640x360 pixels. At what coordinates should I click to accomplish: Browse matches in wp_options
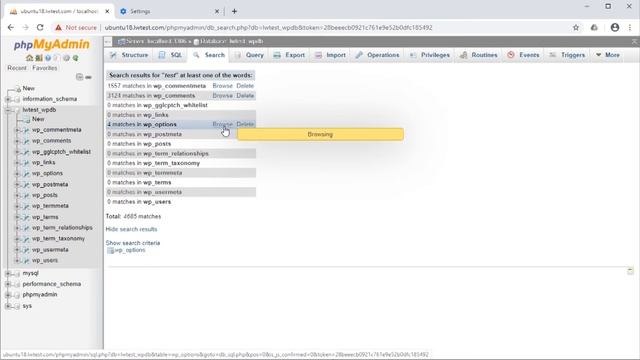coord(222,124)
